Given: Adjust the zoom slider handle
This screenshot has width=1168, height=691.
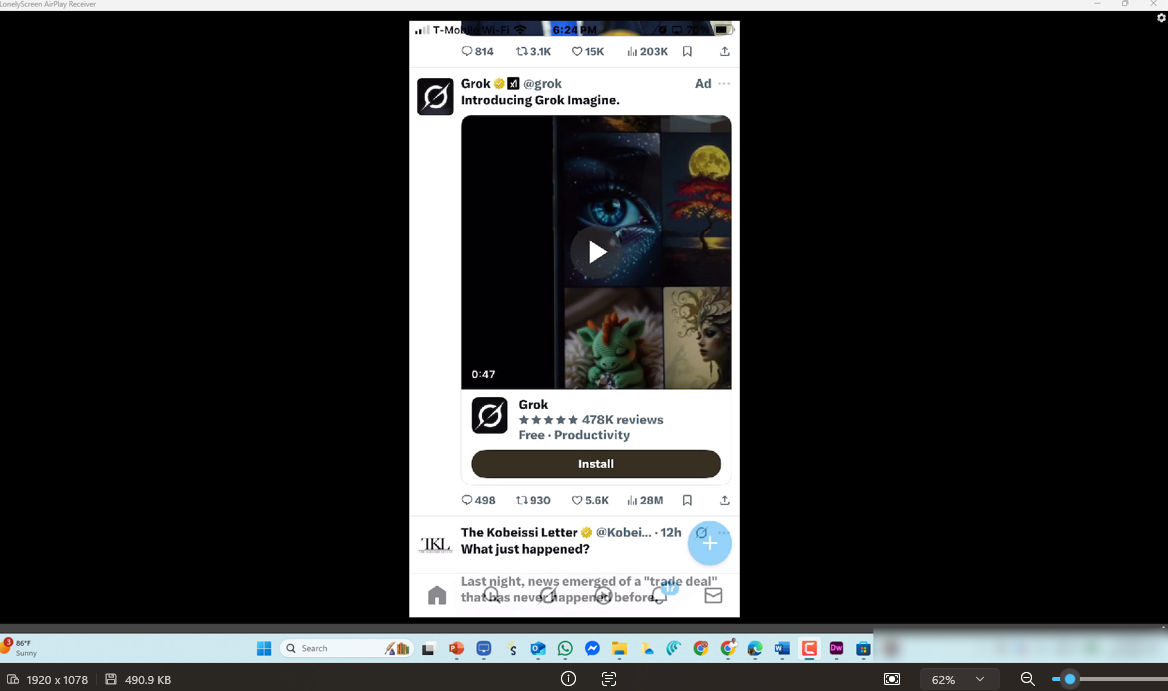Looking at the screenshot, I should 1070,679.
